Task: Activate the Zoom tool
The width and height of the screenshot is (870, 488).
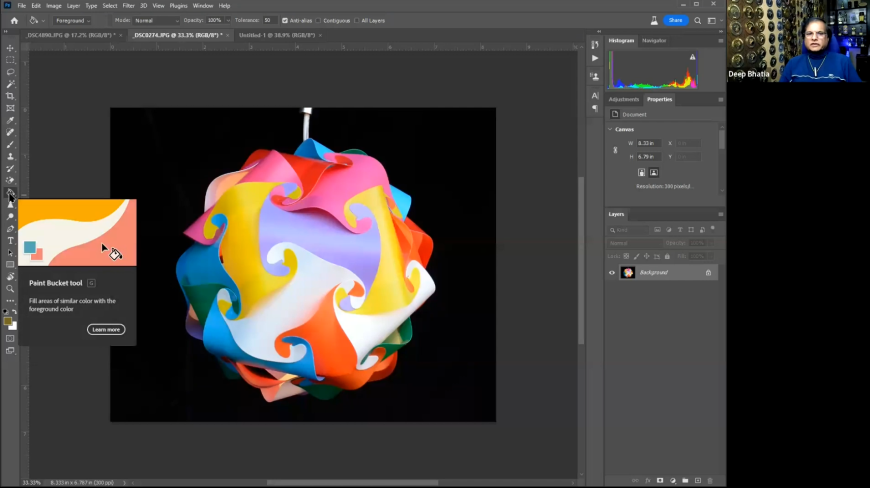Action: 10,288
